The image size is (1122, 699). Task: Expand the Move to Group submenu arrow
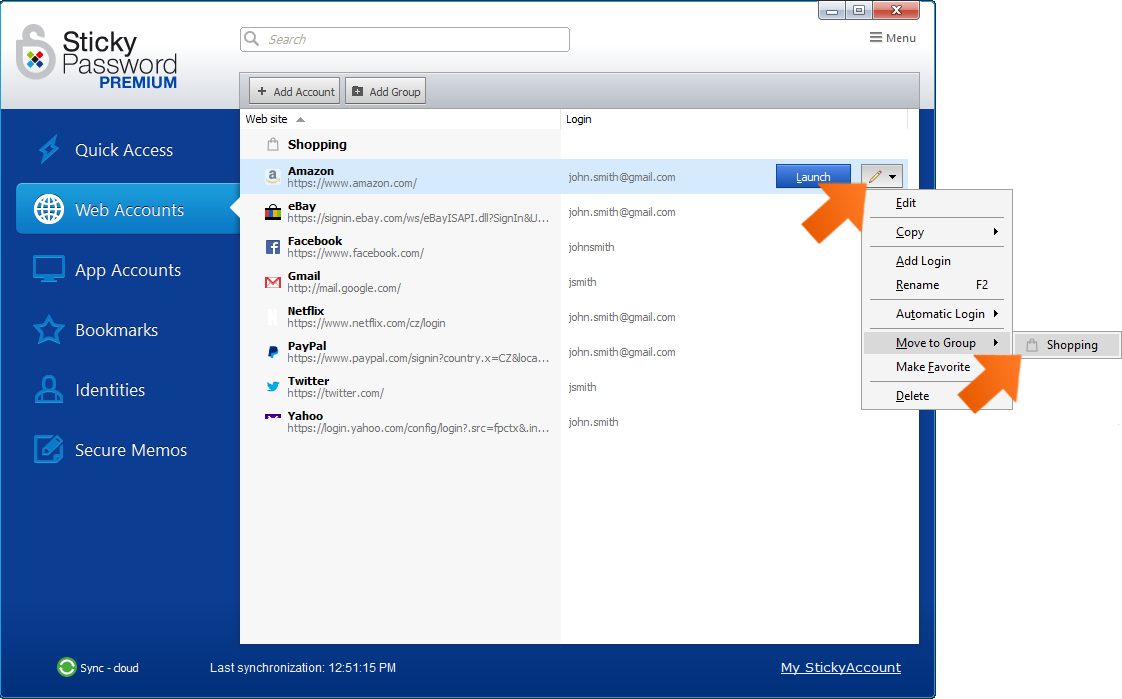pos(995,343)
